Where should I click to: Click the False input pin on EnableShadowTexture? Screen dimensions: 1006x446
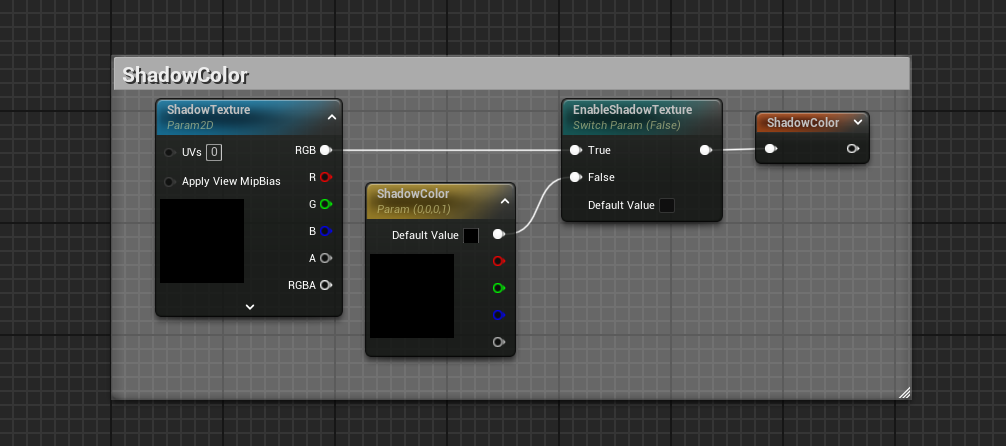tap(575, 177)
